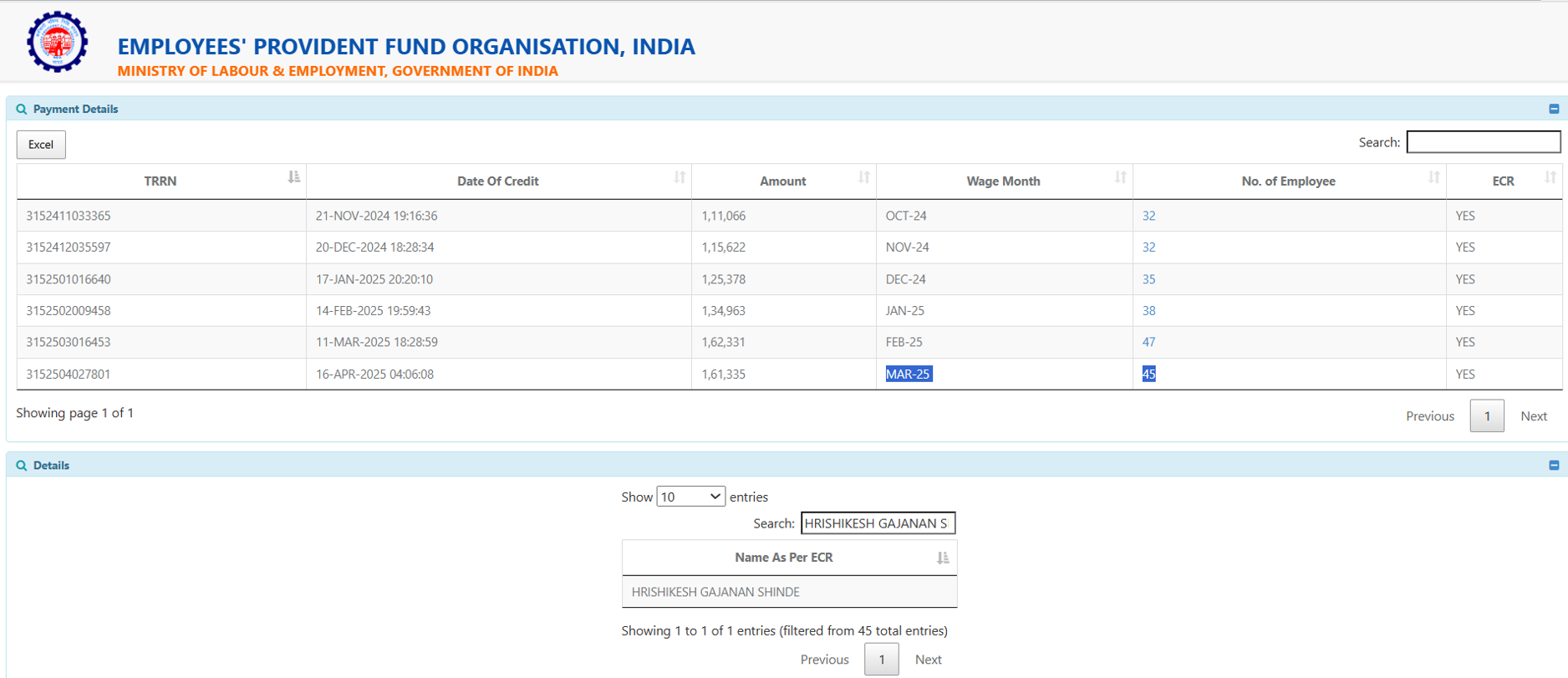Image resolution: width=1568 pixels, height=678 pixels.
Task: Select page 1 in Details pagination
Action: click(881, 660)
